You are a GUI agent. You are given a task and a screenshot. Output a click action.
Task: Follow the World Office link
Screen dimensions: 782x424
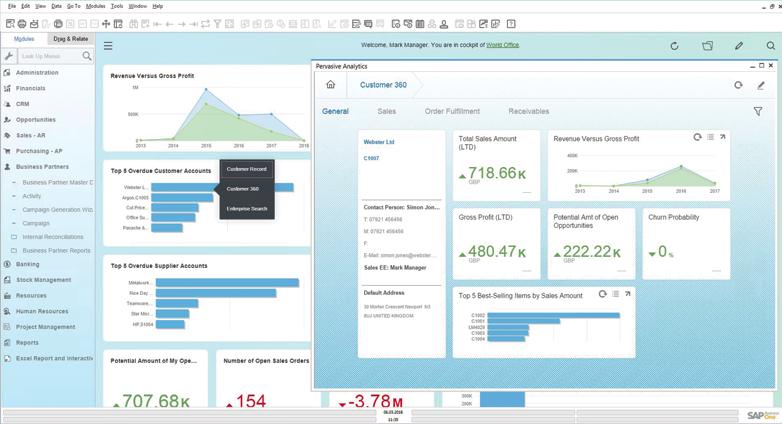pyautogui.click(x=503, y=45)
